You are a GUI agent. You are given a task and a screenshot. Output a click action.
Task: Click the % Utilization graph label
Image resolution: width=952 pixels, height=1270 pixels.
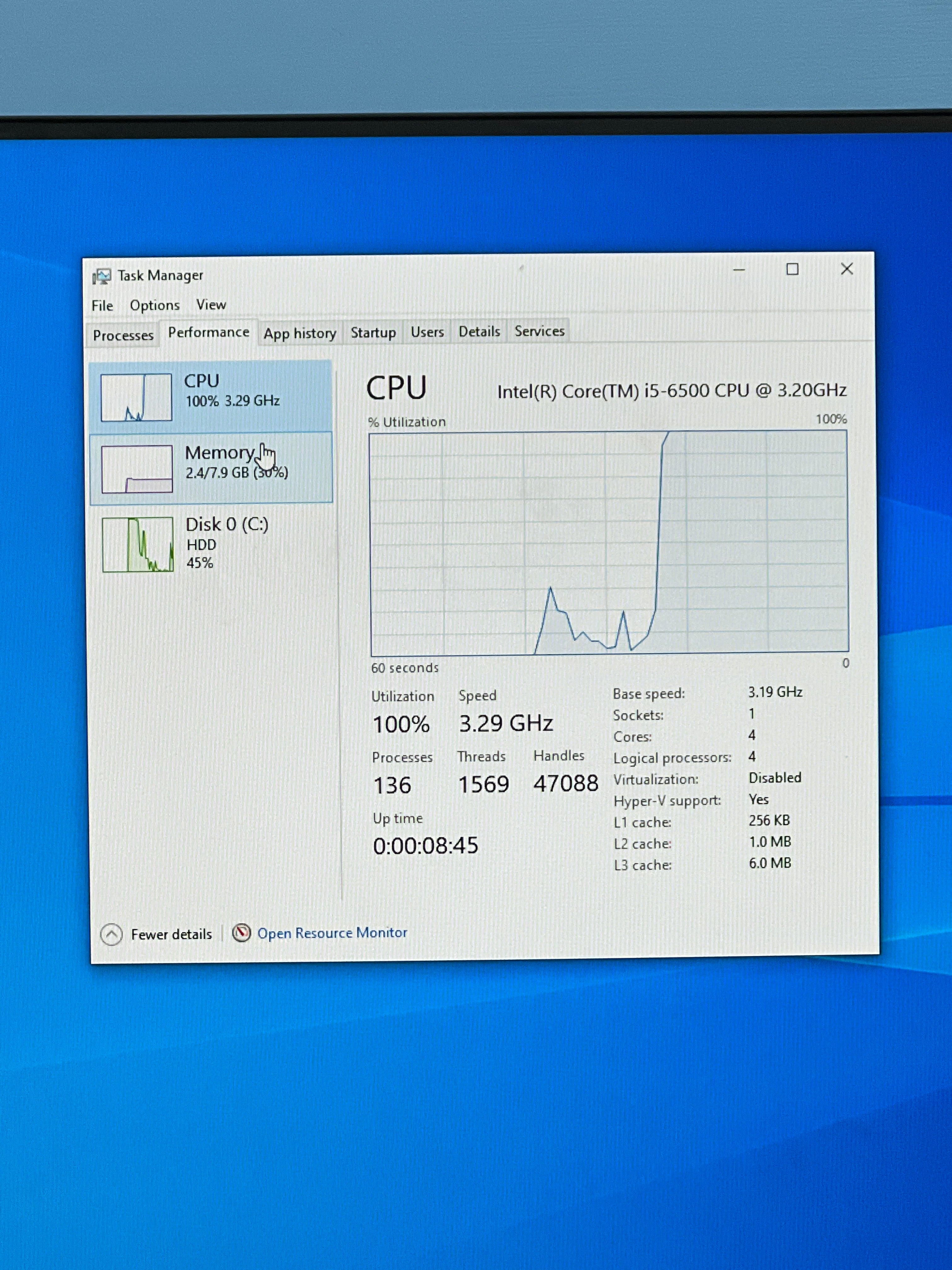[x=407, y=422]
